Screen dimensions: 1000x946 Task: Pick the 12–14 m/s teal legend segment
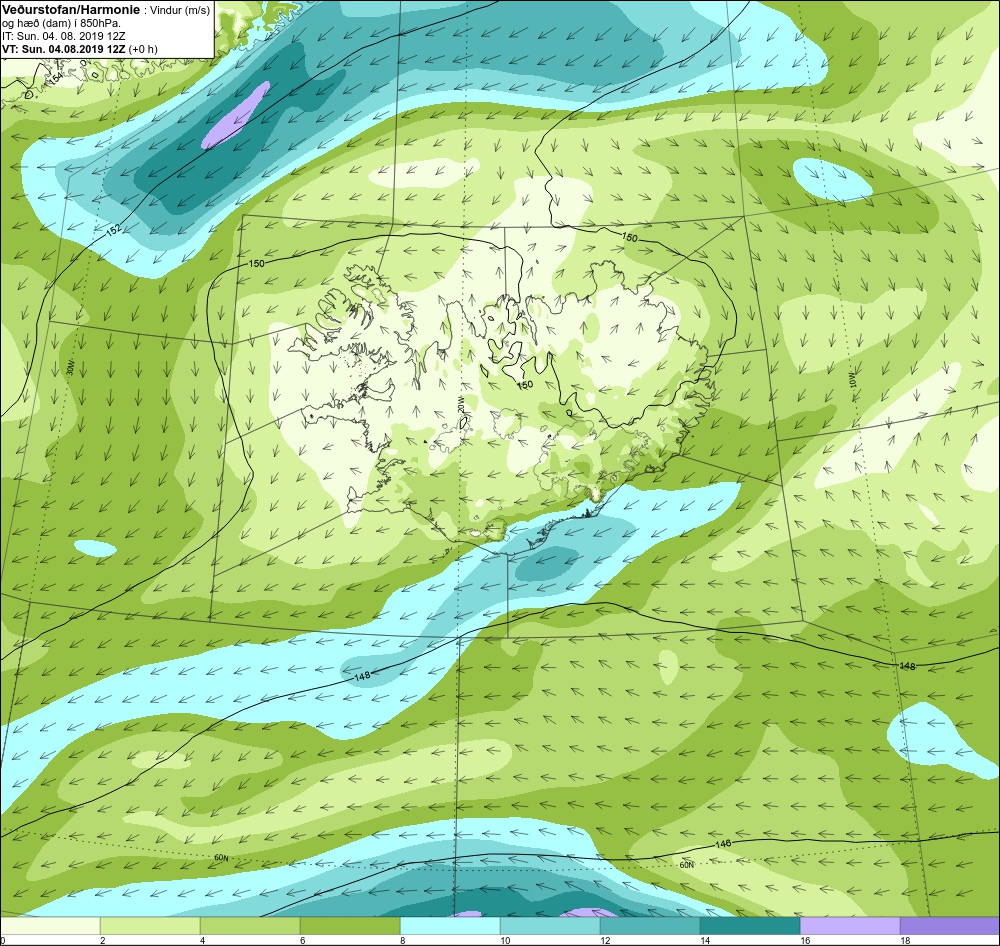click(x=650, y=926)
